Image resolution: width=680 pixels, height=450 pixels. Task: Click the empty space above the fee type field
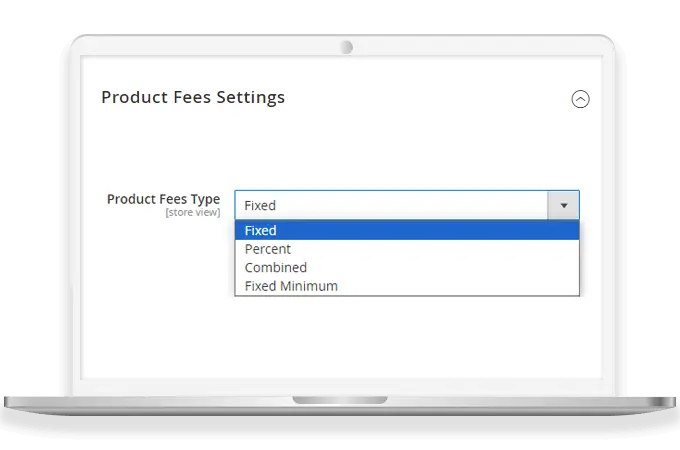click(400, 155)
